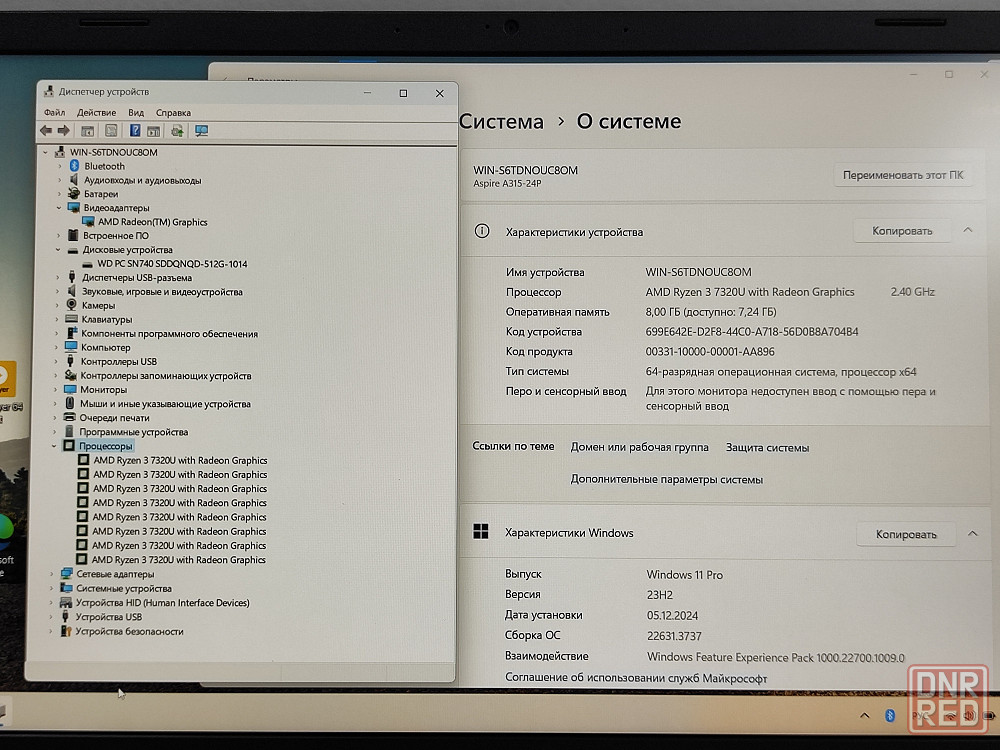Open Дополнительные параметры системы link

[666, 479]
